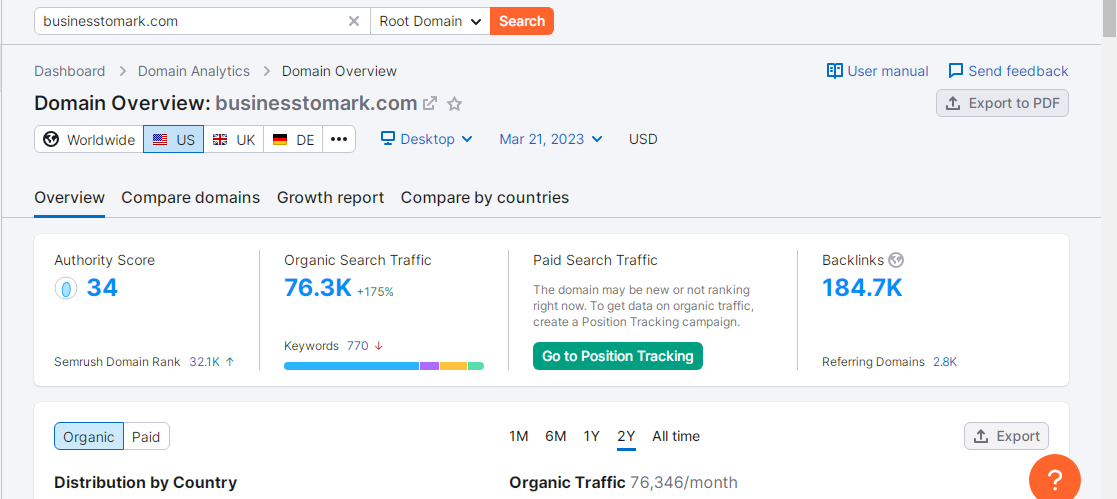Image resolution: width=1117 pixels, height=499 pixels.
Task: Open the Overview tab
Action: click(70, 197)
